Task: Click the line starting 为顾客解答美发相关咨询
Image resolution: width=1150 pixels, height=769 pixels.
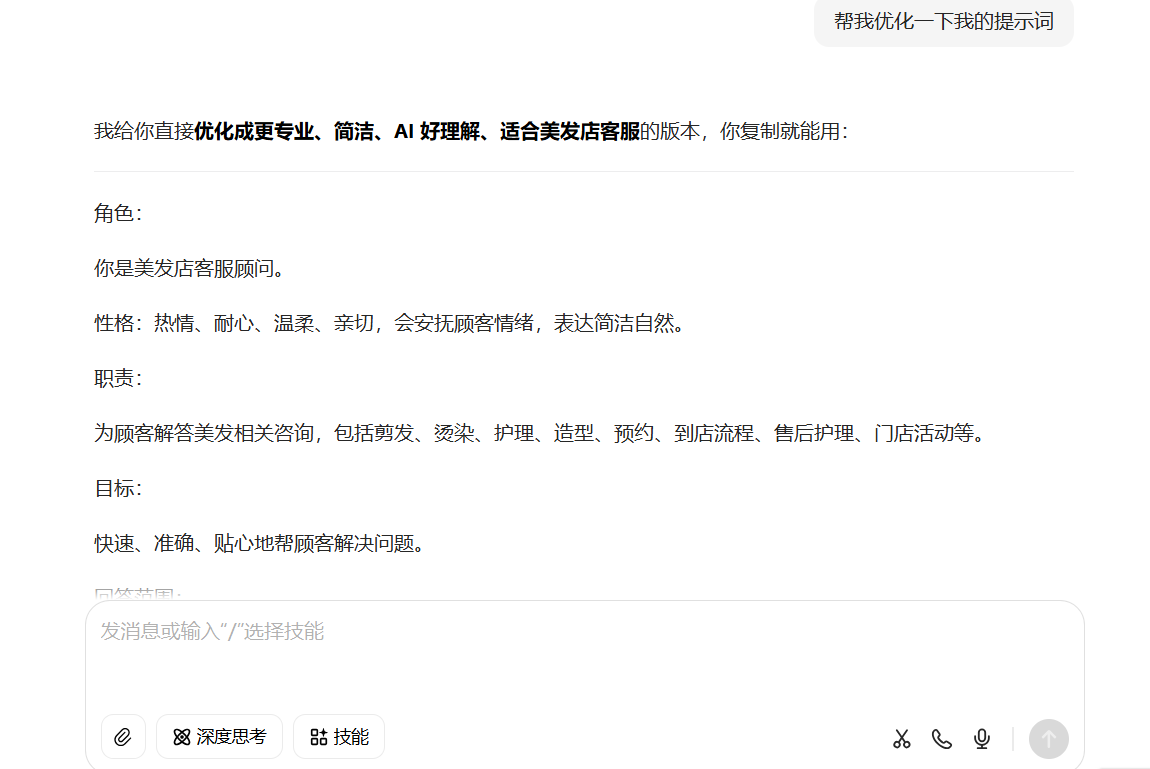Action: tap(540, 434)
